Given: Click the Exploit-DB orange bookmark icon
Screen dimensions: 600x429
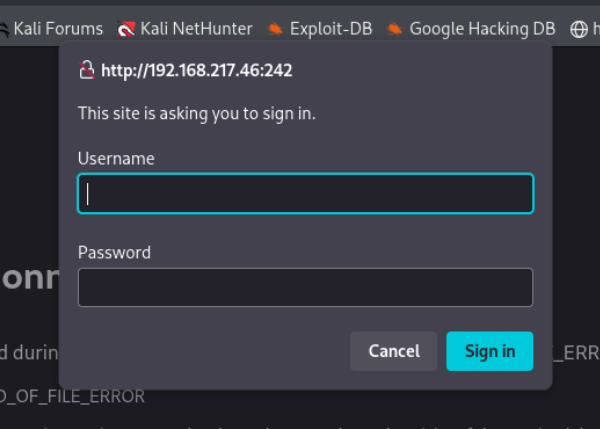Looking at the screenshot, I should click(275, 29).
